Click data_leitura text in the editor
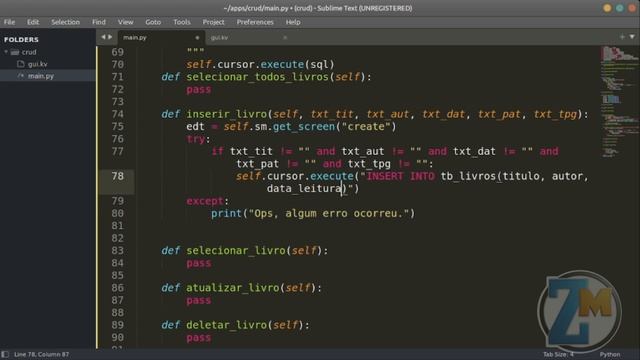 304,189
